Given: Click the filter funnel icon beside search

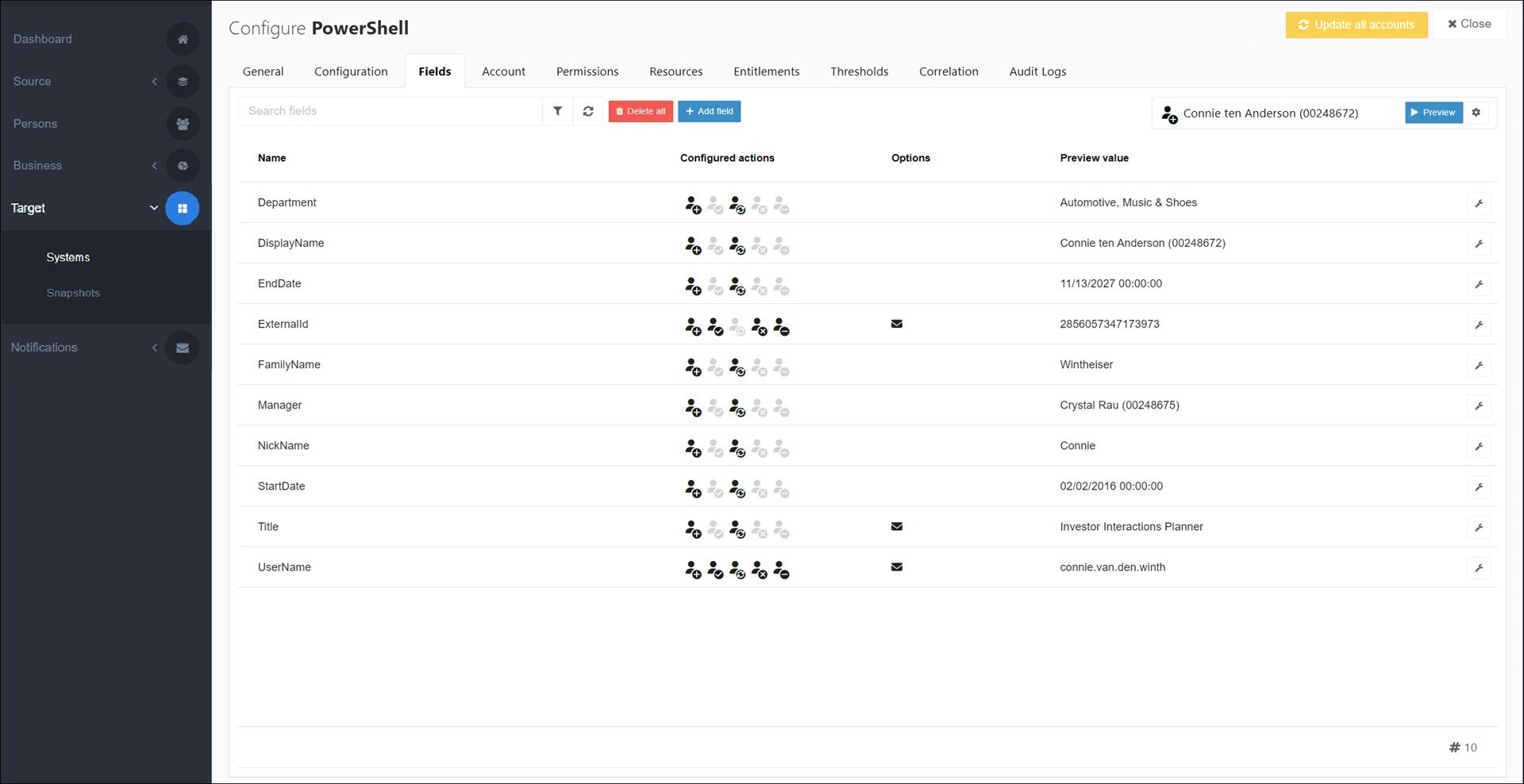Looking at the screenshot, I should click(558, 111).
